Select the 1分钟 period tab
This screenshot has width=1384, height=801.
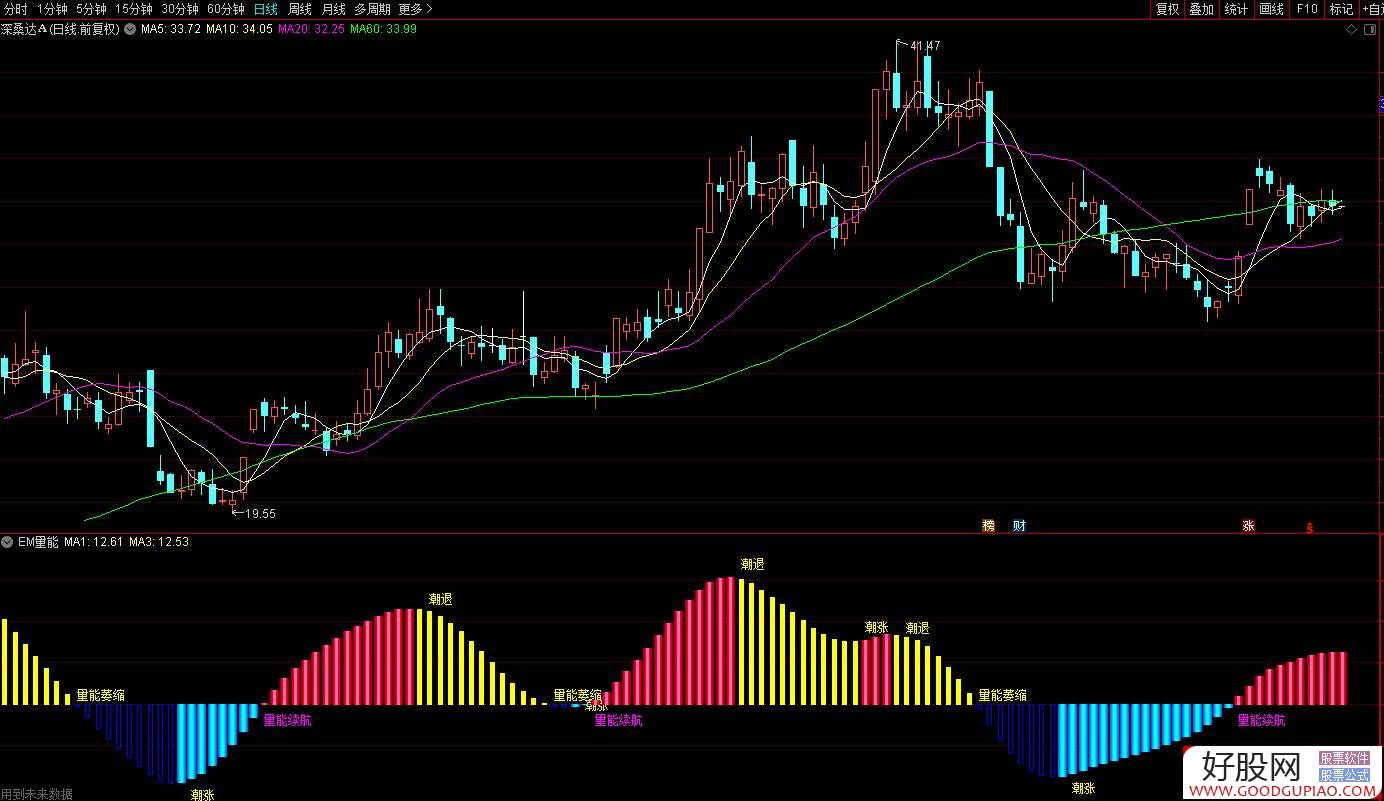click(x=52, y=9)
